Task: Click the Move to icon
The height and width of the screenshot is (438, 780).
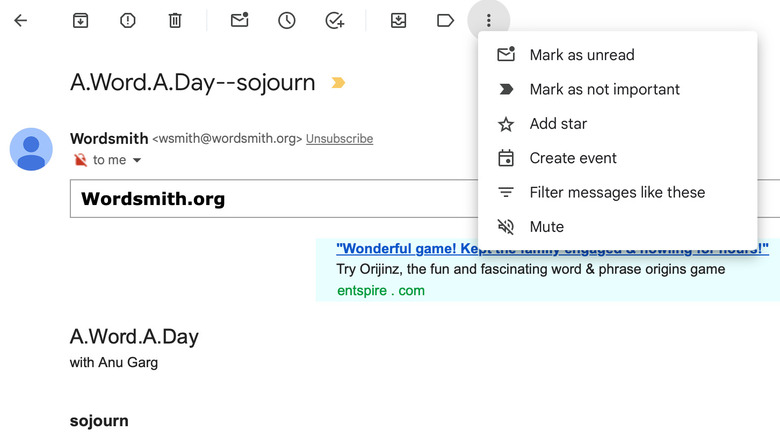Action: [x=398, y=20]
